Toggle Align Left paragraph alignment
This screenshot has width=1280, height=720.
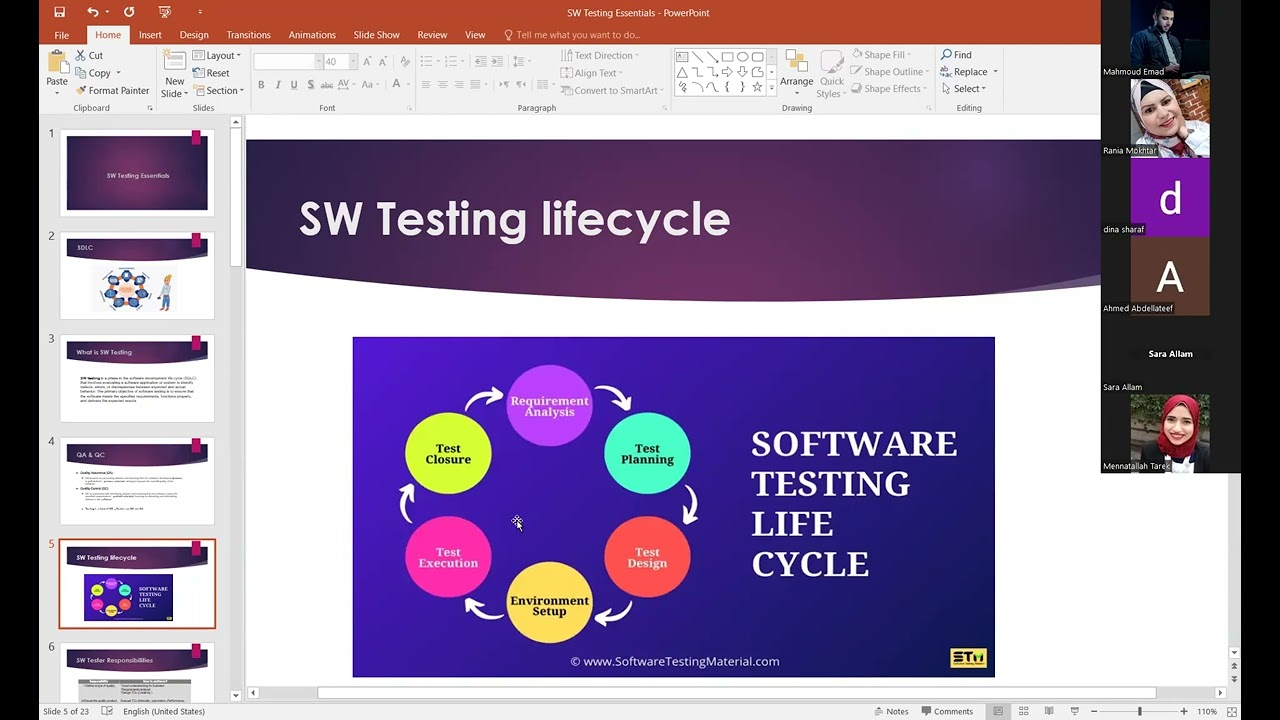coord(427,85)
